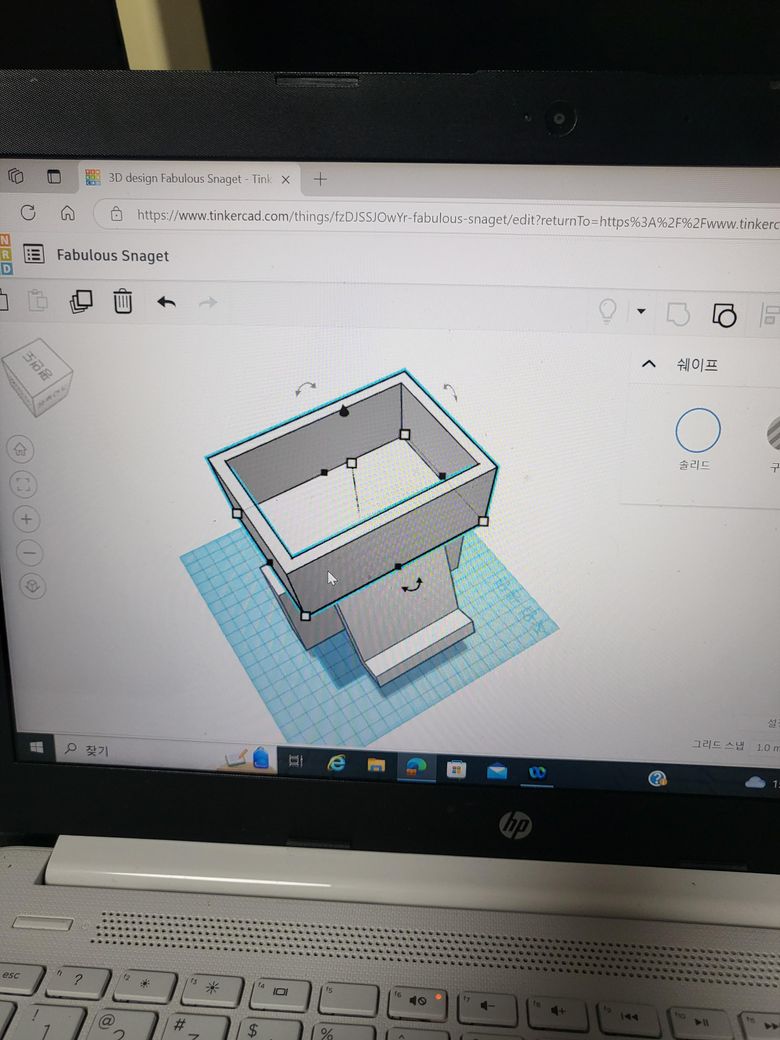This screenshot has width=780, height=1040.
Task: Open the 그리드 스냅 grid snap dropdown
Action: [765, 746]
